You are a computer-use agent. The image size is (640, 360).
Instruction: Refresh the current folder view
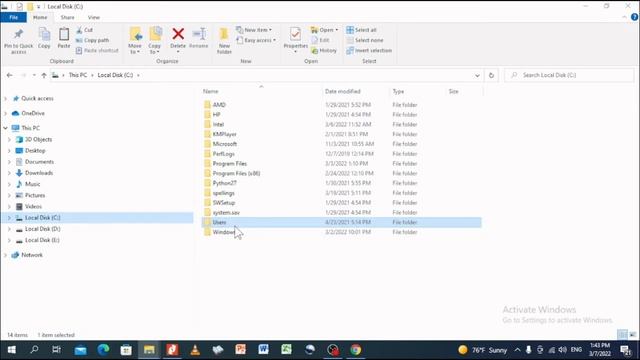click(491, 75)
